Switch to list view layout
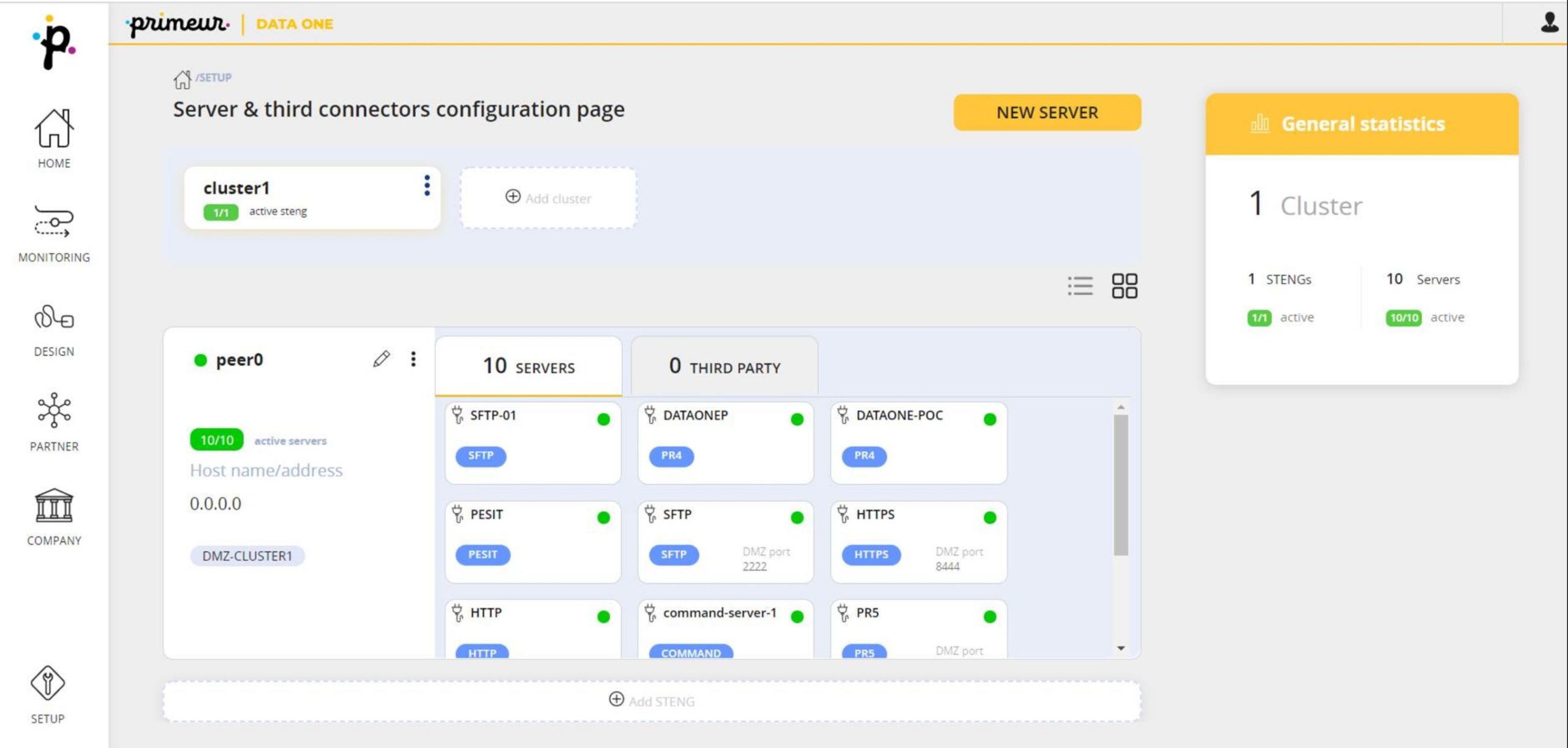This screenshot has width=1568, height=748. [x=1080, y=286]
